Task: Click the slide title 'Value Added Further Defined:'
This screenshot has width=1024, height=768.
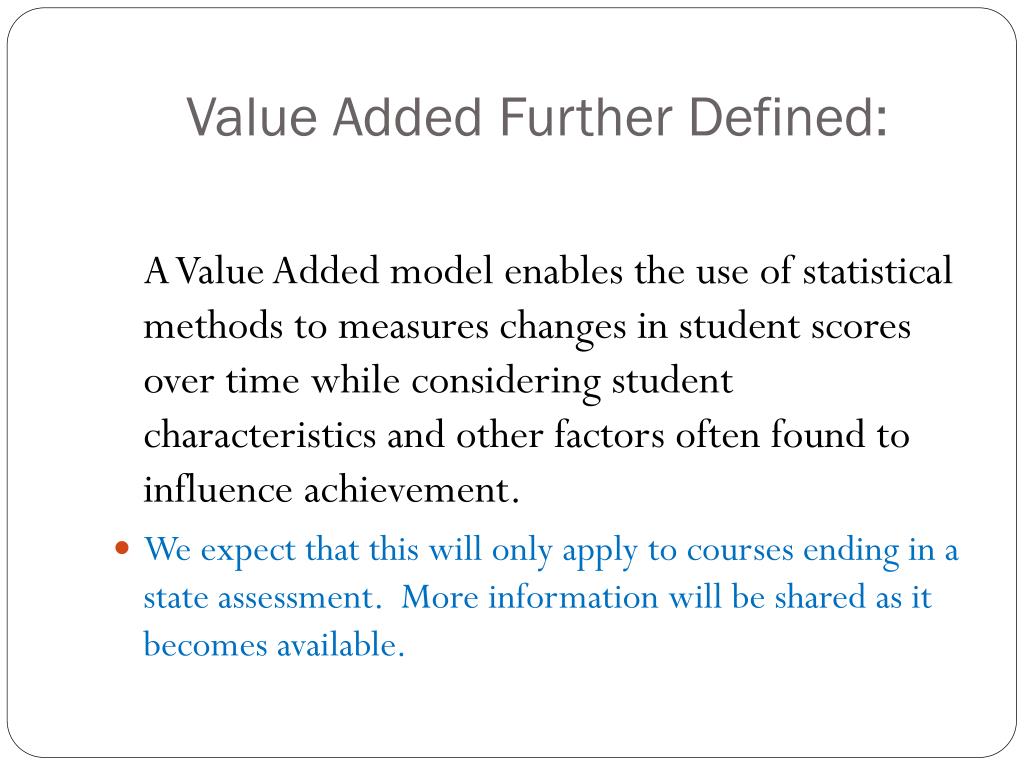Action: click(x=537, y=118)
